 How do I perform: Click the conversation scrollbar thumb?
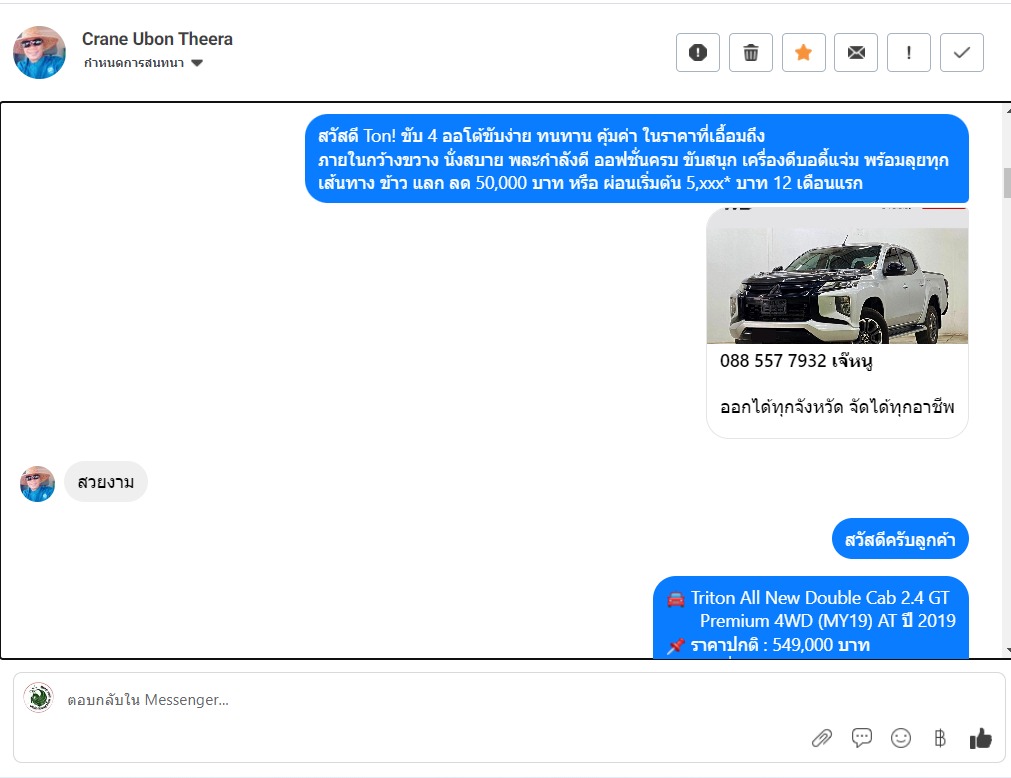point(1006,183)
